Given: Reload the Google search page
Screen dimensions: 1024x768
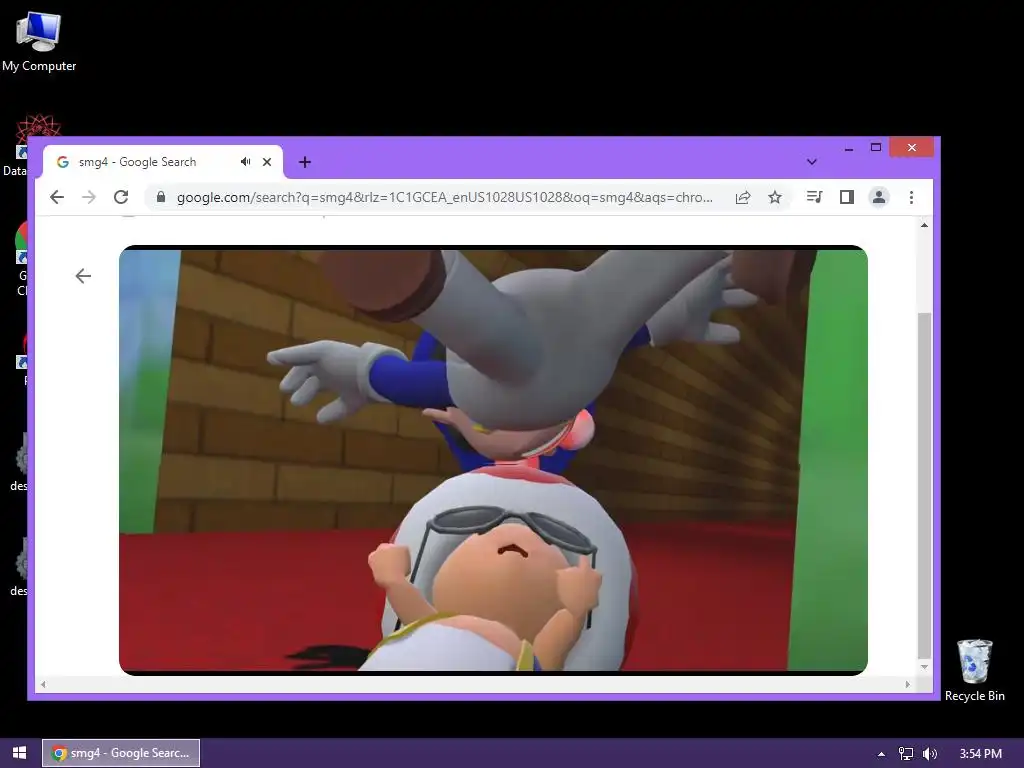Looking at the screenshot, I should [121, 197].
